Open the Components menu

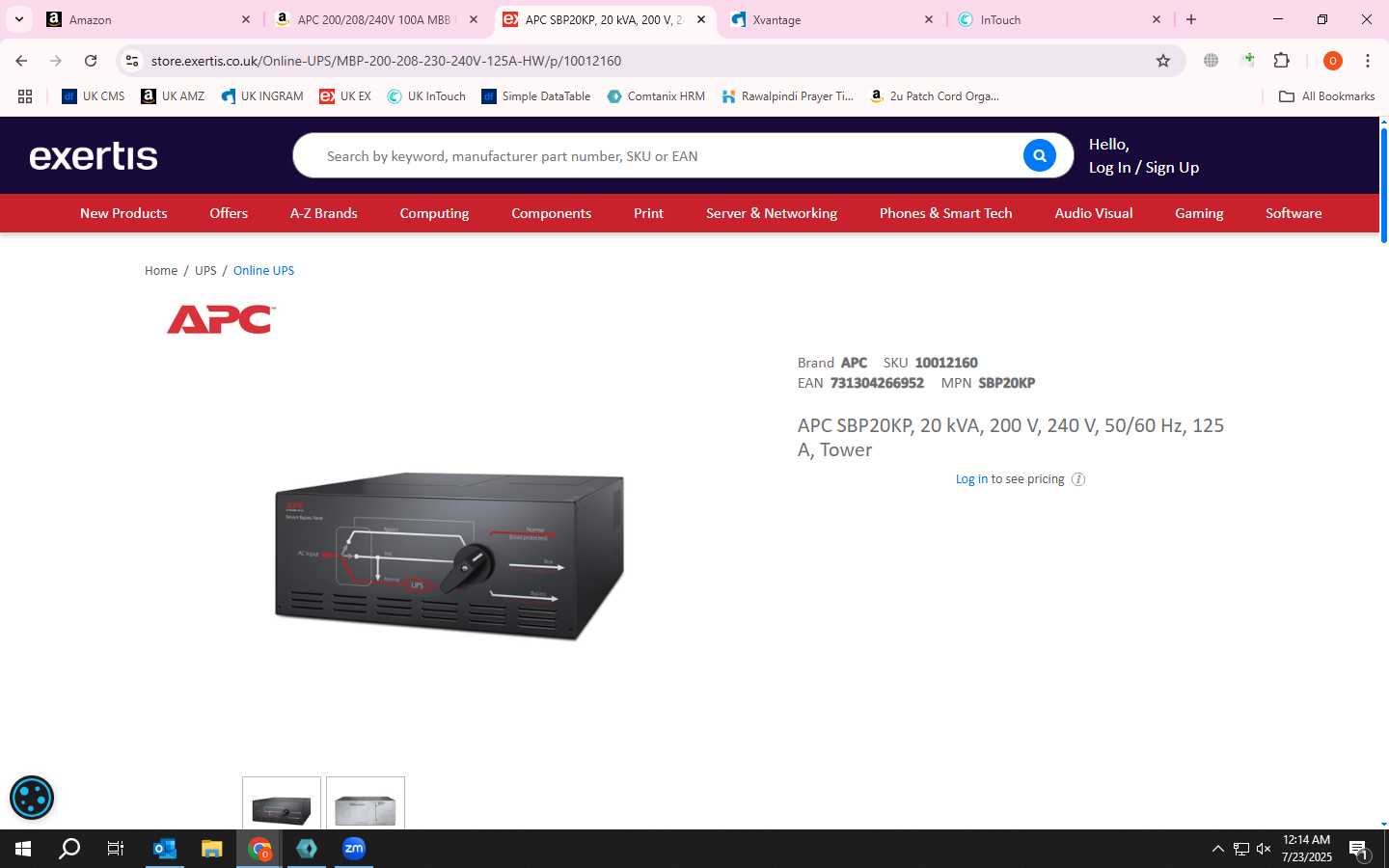551,213
